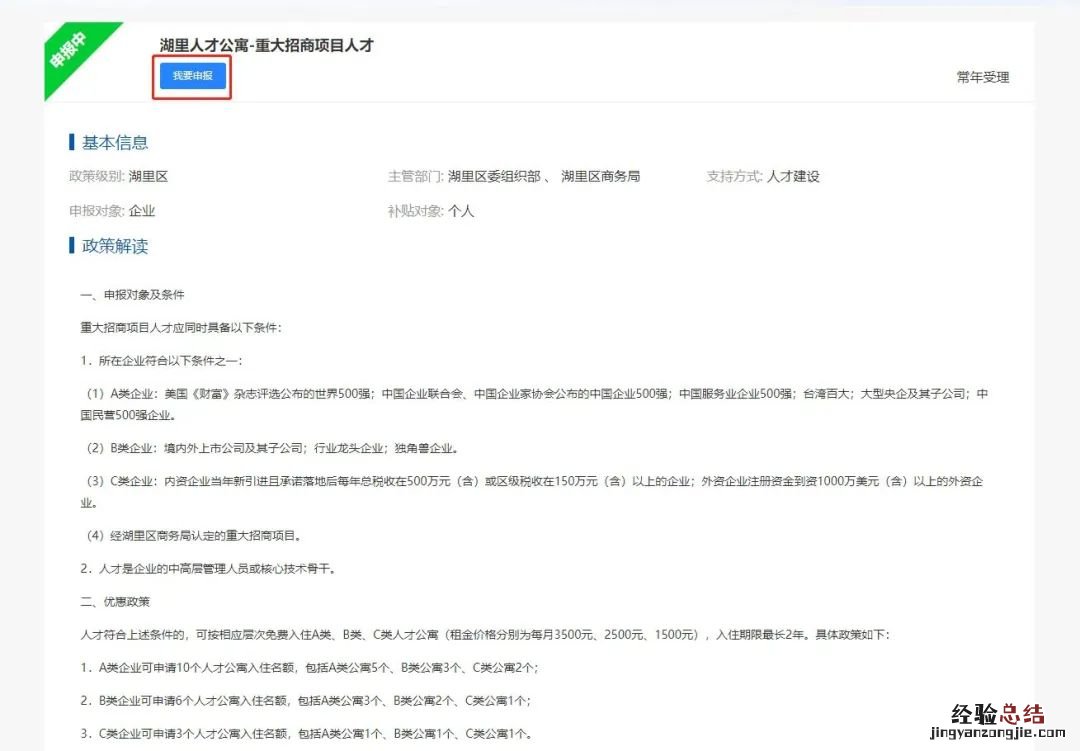Viewport: 1080px width, 751px height.
Task: Click the 经验总结 watermark logo
Action: [x=995, y=713]
